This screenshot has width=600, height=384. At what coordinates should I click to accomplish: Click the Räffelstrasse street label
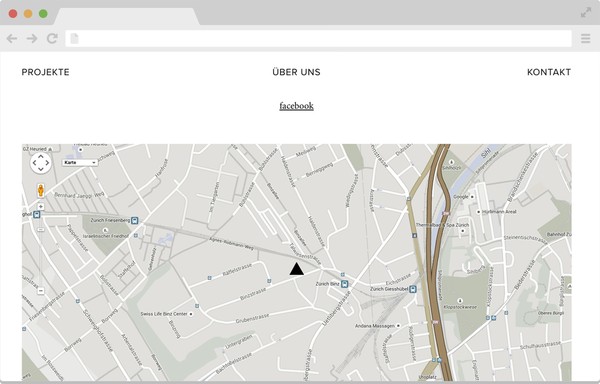[237, 269]
